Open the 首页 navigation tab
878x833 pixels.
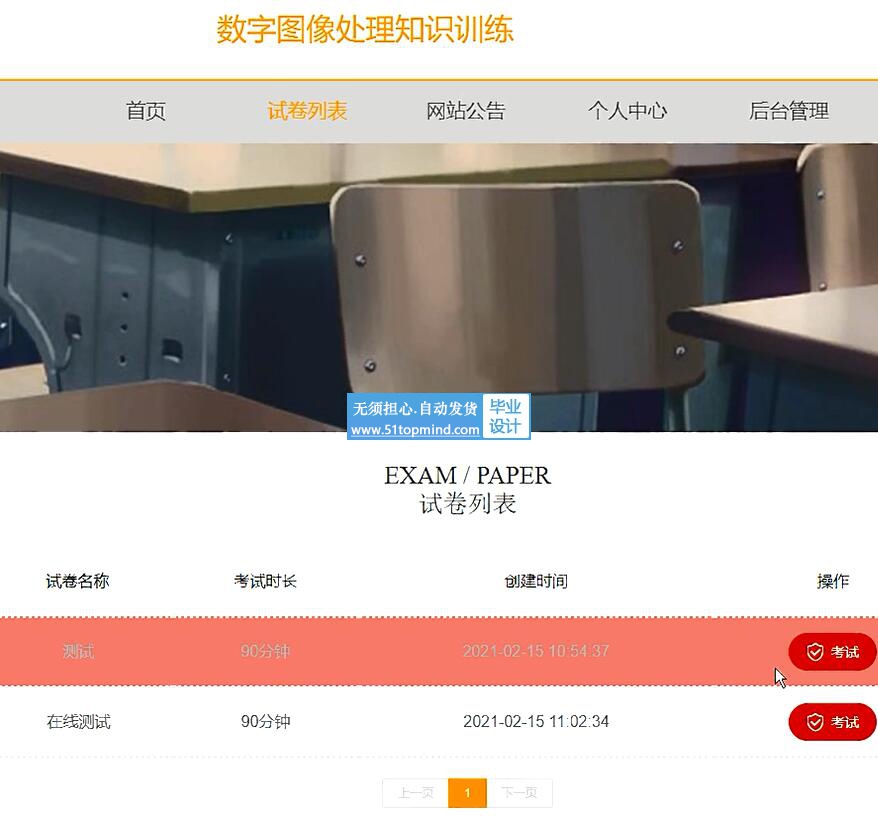coord(146,111)
